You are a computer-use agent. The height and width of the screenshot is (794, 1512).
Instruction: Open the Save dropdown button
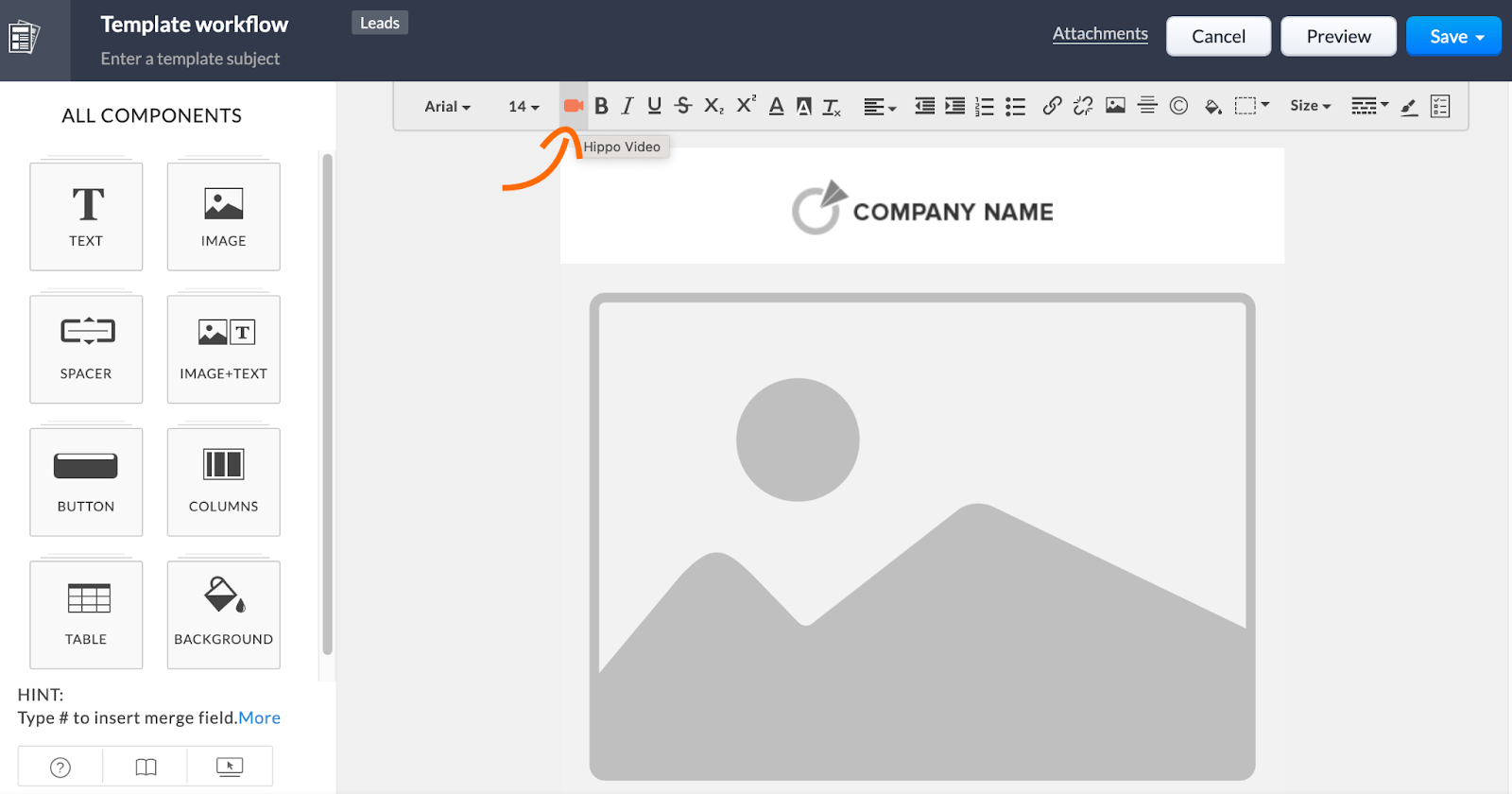(1453, 36)
